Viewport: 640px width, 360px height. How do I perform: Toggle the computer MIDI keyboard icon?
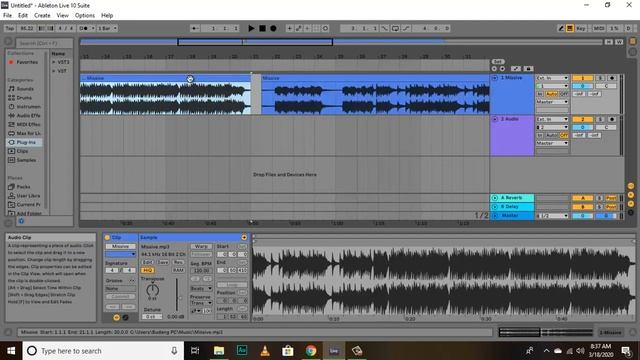tap(570, 28)
